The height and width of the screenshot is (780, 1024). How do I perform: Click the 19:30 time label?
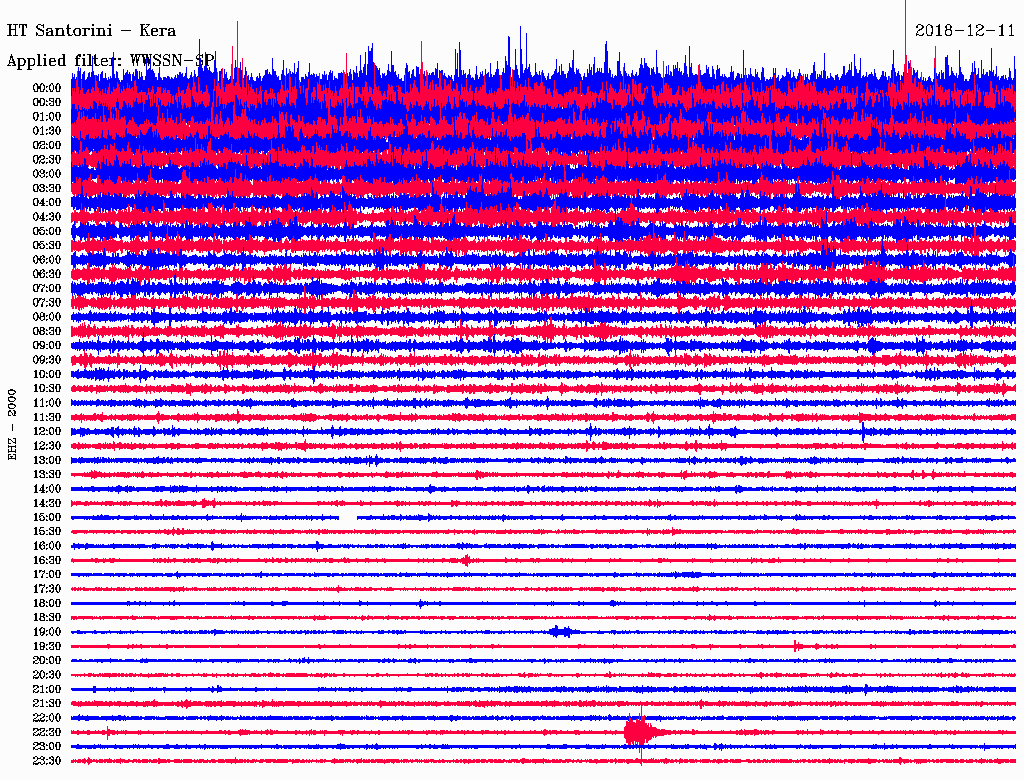pos(47,647)
